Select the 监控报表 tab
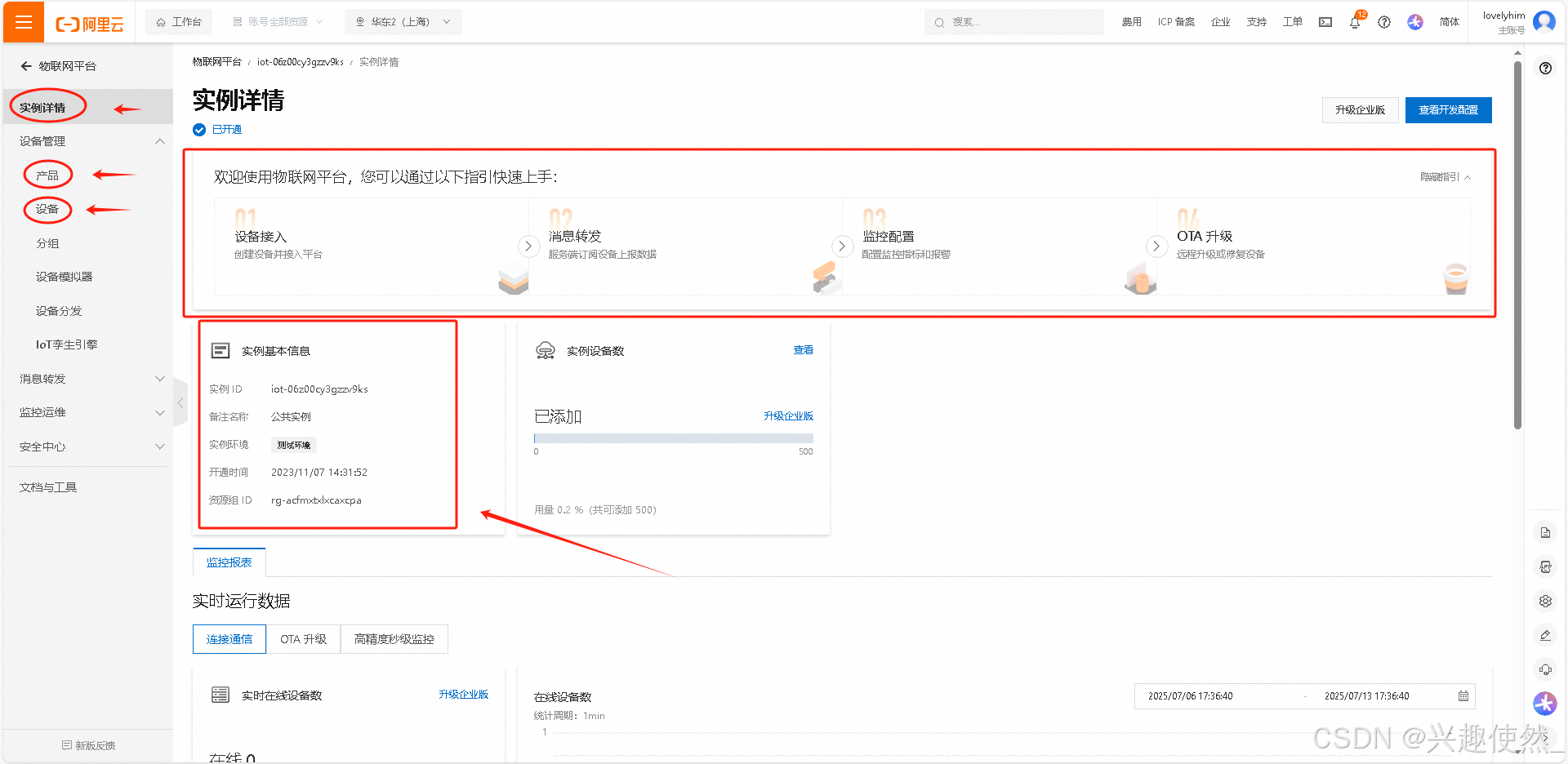Screen dimensions: 1568x764 coord(229,562)
